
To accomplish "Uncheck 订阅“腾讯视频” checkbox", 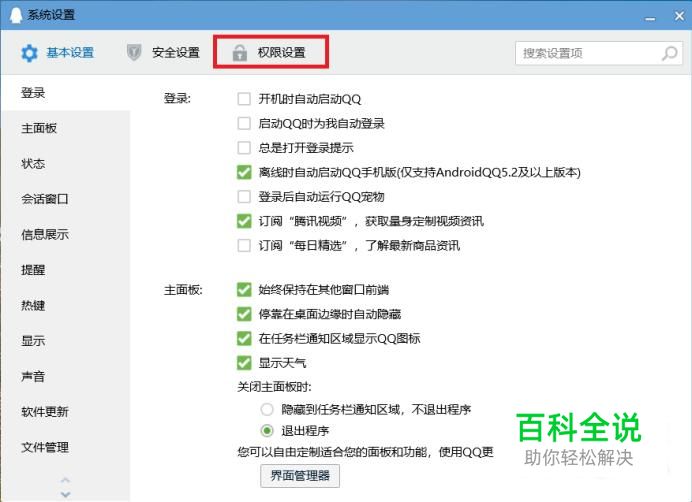I will click(244, 221).
